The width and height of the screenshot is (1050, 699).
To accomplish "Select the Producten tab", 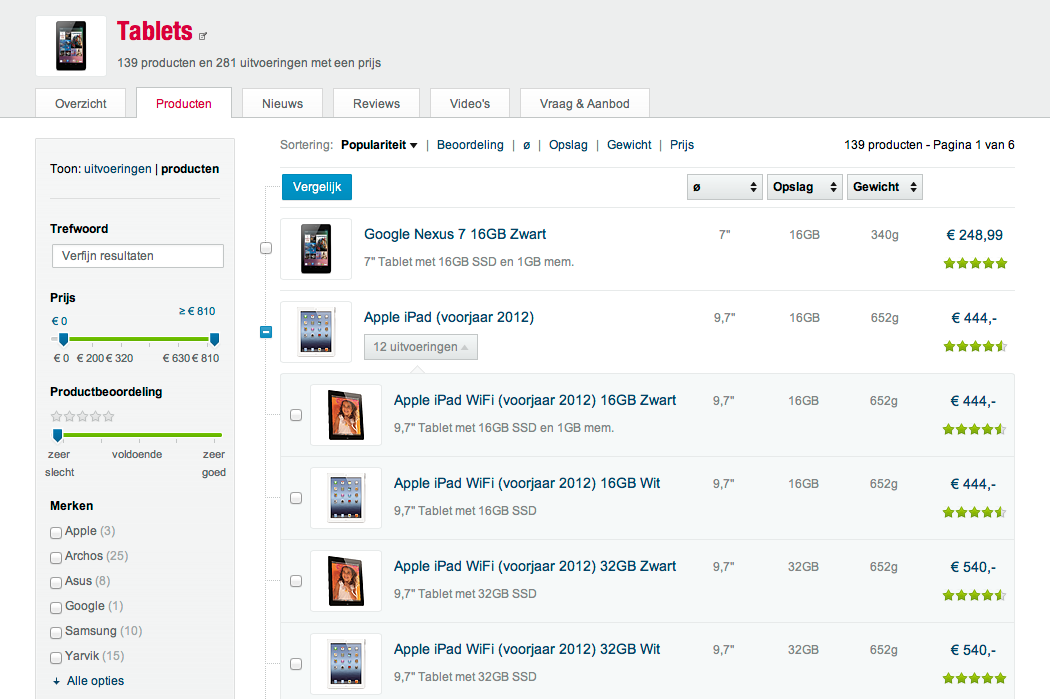I will pyautogui.click(x=183, y=104).
